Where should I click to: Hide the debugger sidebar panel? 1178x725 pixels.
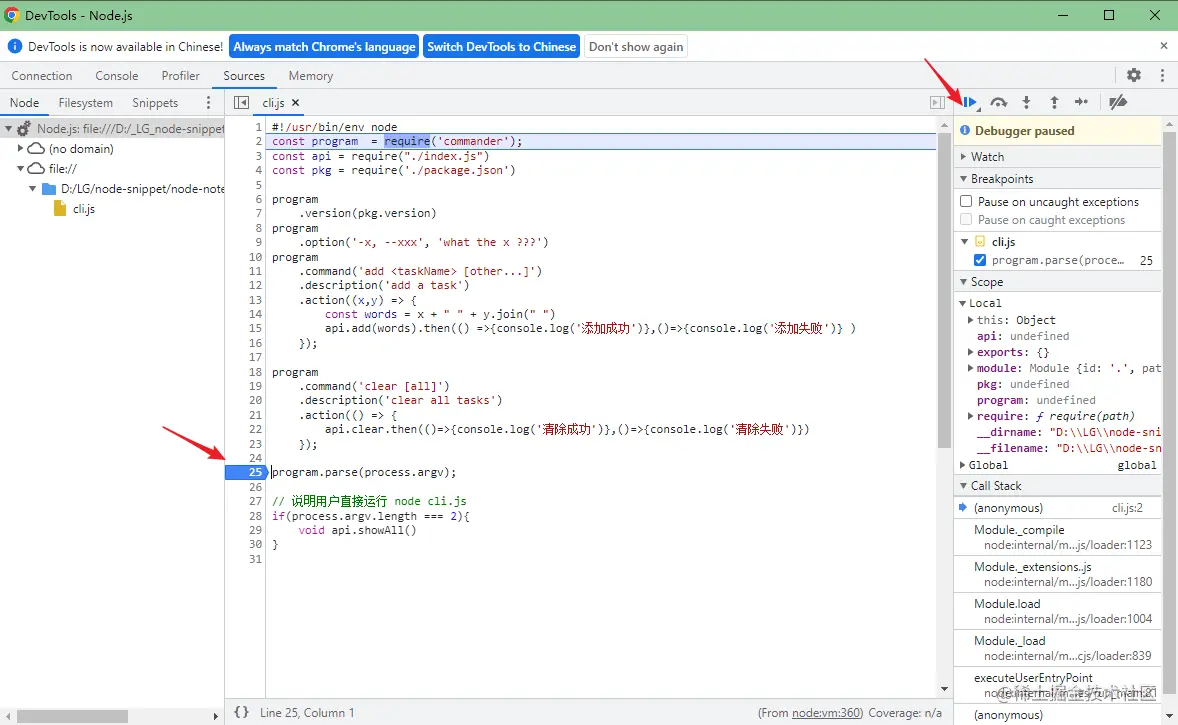[x=937, y=103]
